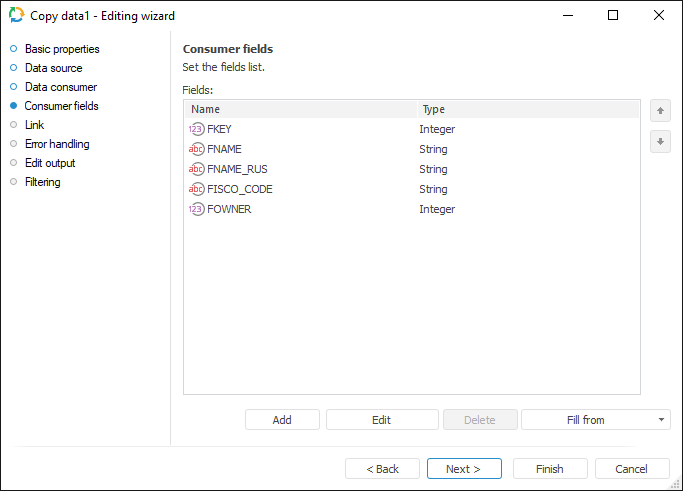The width and height of the screenshot is (683, 491).
Task: Click the string icon next to FNAME_RUS
Action: [196, 169]
